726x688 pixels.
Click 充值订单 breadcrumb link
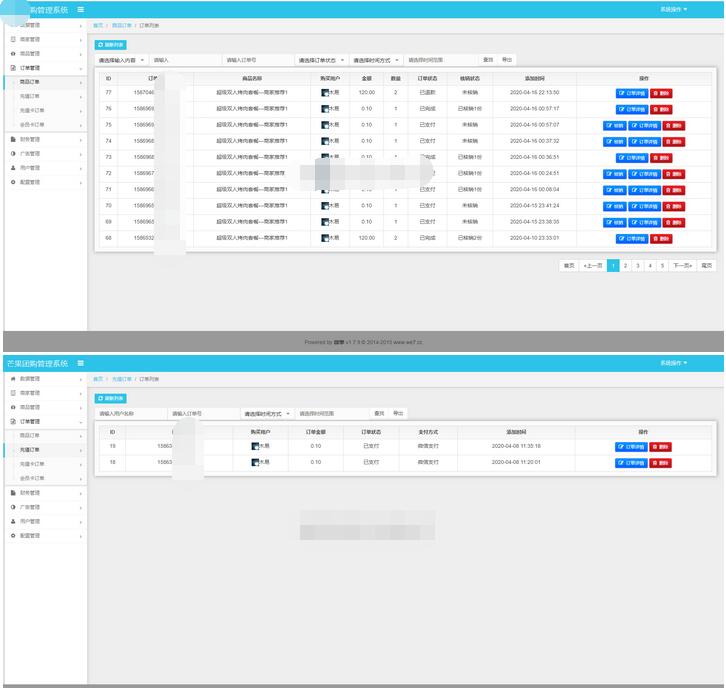[x=120, y=379]
